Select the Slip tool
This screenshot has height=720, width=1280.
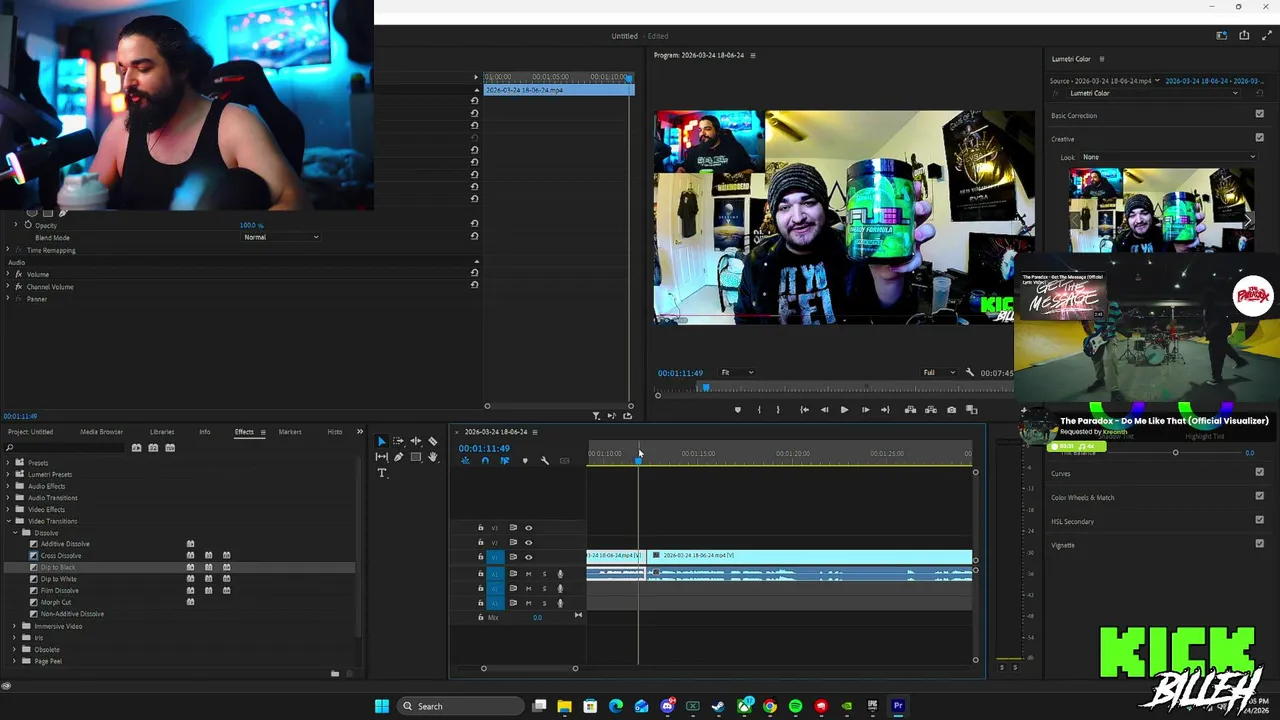[381, 457]
